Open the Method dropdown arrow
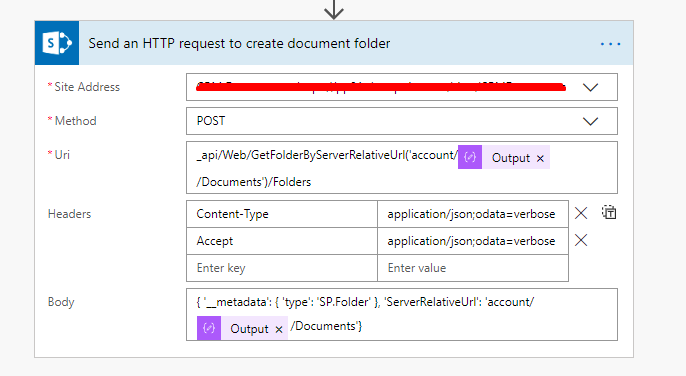The height and width of the screenshot is (376, 686). coord(590,121)
